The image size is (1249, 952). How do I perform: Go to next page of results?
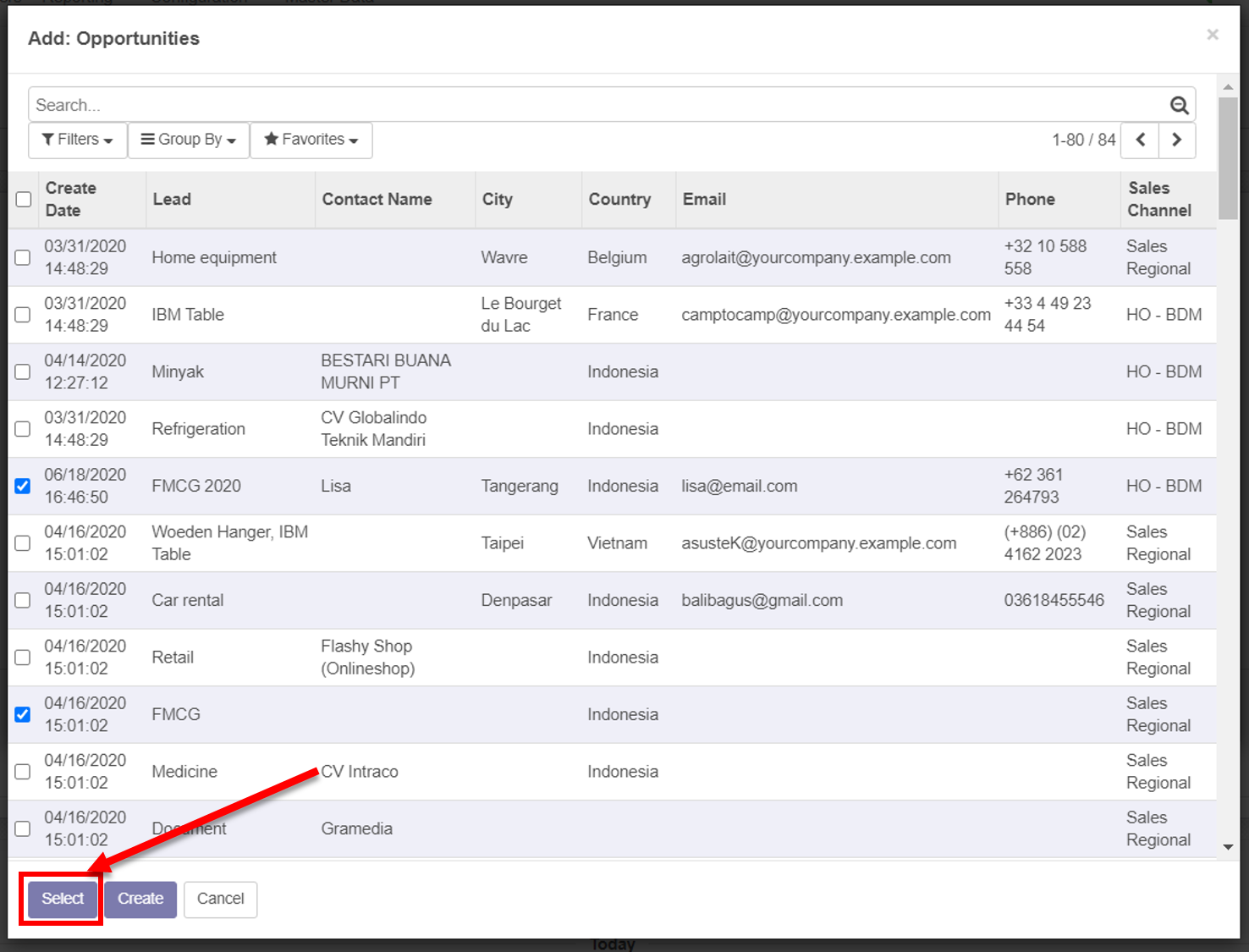1177,140
